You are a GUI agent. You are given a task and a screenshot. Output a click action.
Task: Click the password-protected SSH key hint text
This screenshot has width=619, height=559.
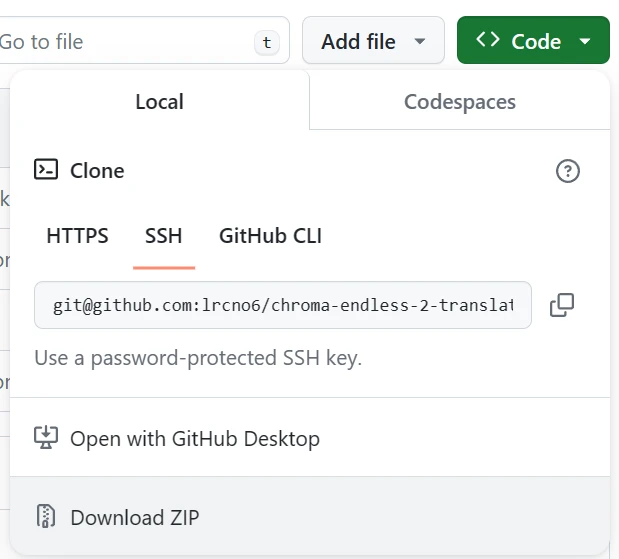coord(198,357)
